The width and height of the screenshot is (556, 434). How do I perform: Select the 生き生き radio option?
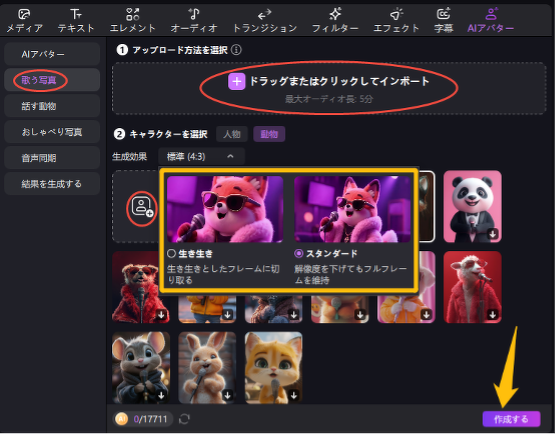pyautogui.click(x=172, y=253)
